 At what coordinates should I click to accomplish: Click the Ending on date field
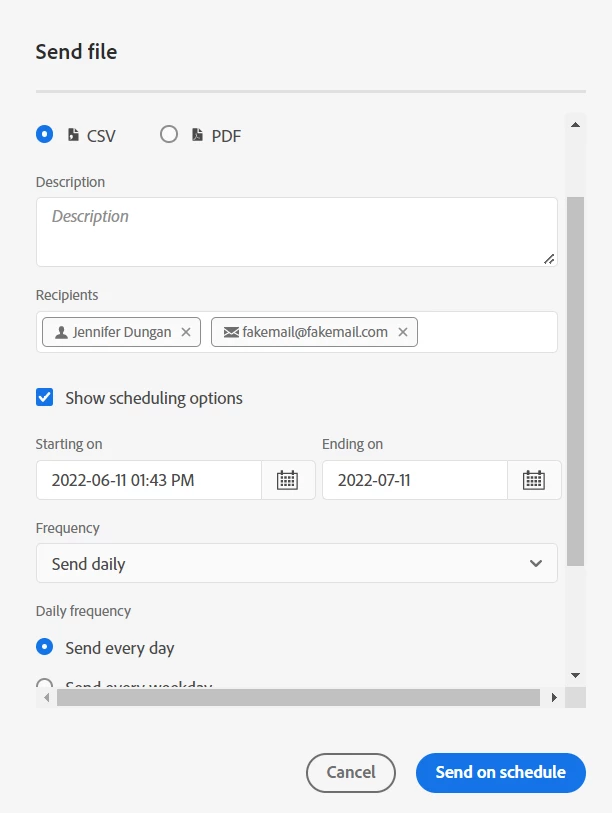tap(414, 480)
